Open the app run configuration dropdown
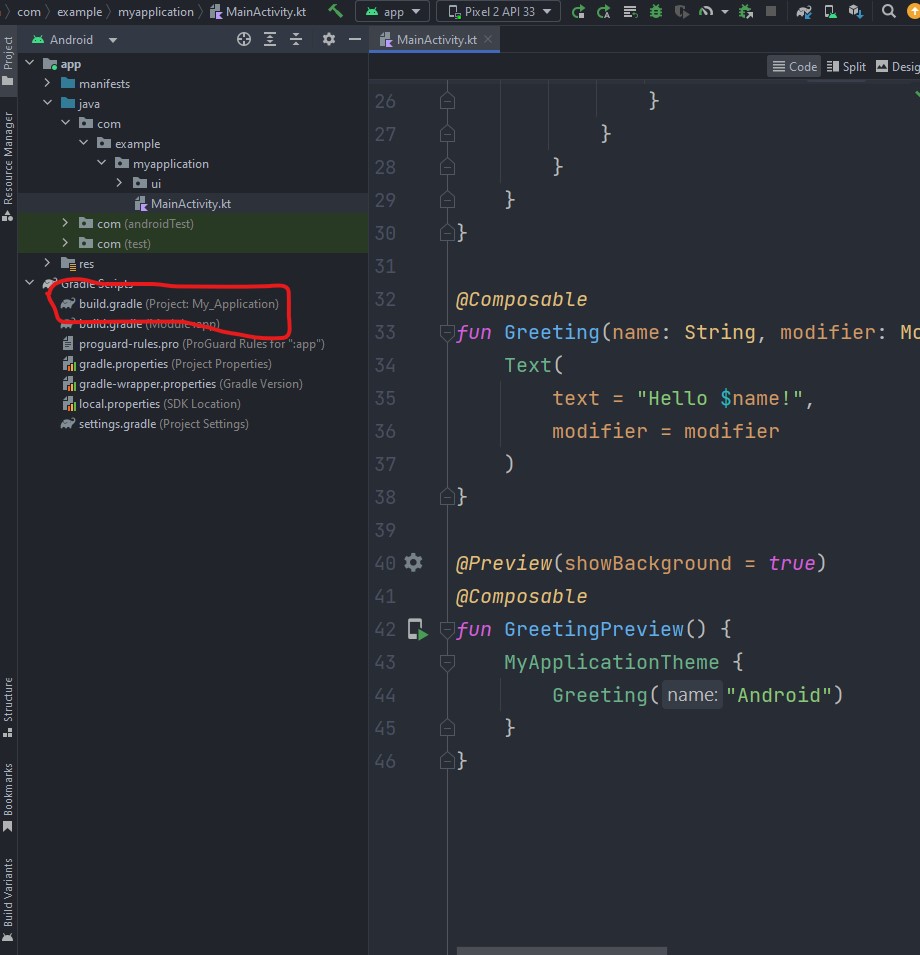 click(x=393, y=12)
